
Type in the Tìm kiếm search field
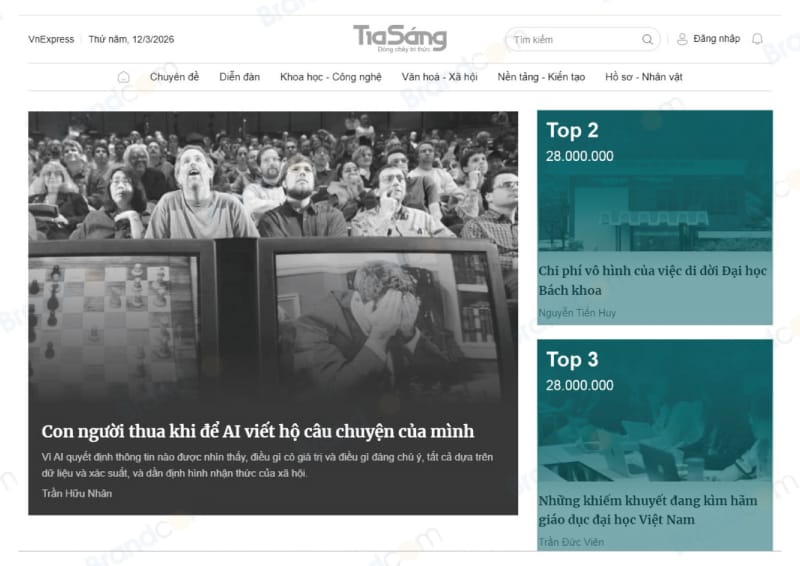pyautogui.click(x=575, y=40)
